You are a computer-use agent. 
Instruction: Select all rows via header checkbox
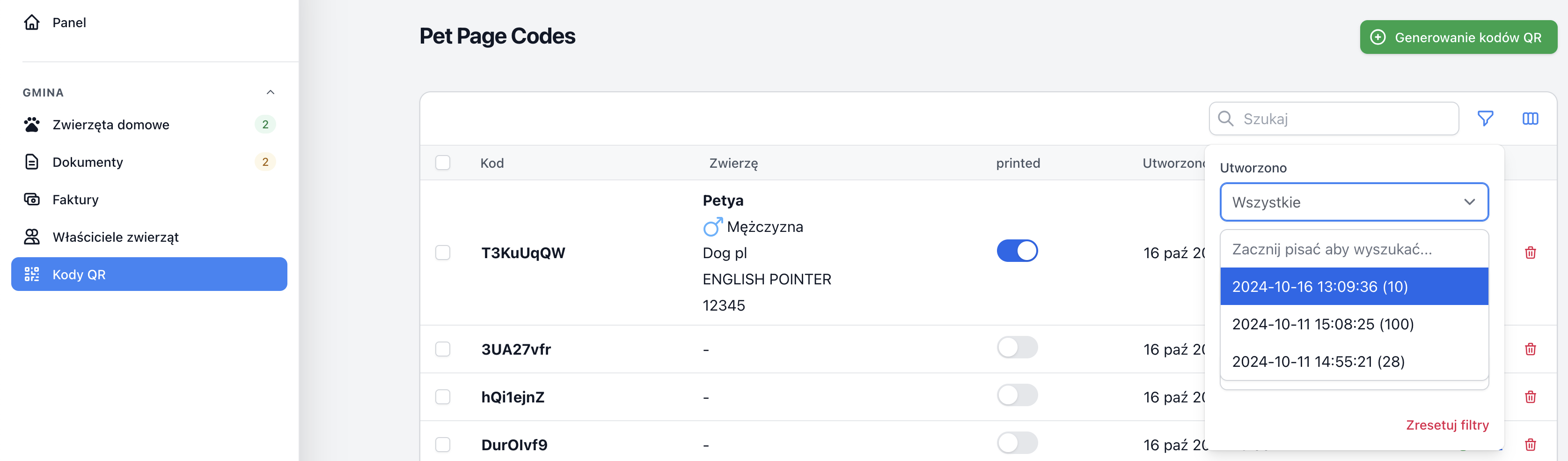(442, 163)
